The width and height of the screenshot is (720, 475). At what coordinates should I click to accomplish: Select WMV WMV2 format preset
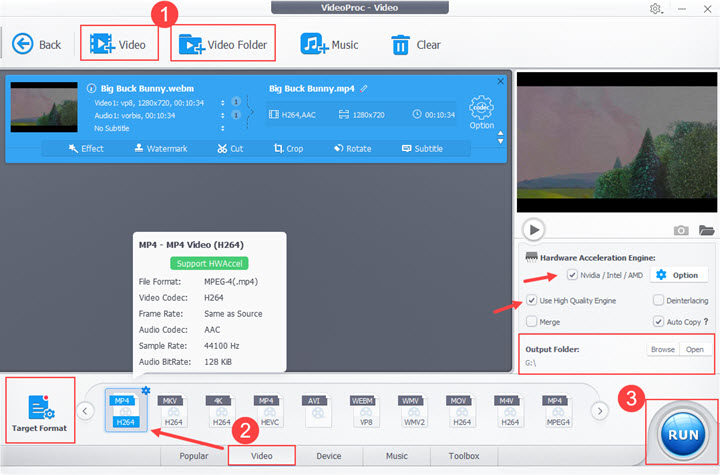[414, 411]
